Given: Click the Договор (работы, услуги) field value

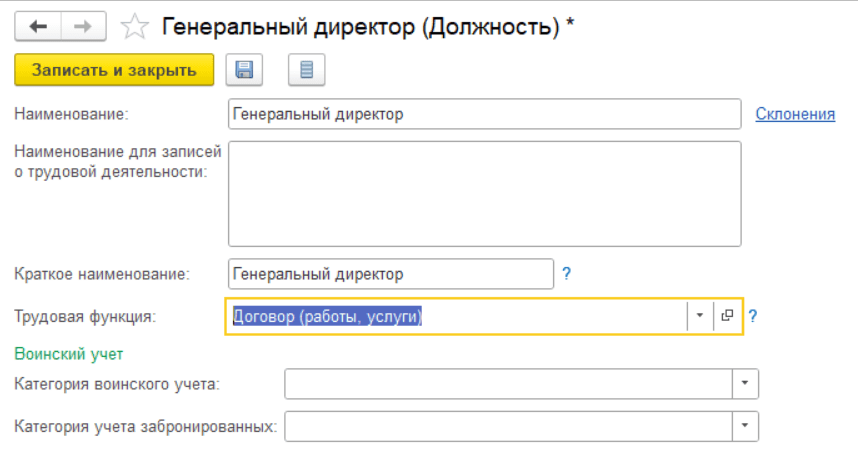Looking at the screenshot, I should pos(327,316).
